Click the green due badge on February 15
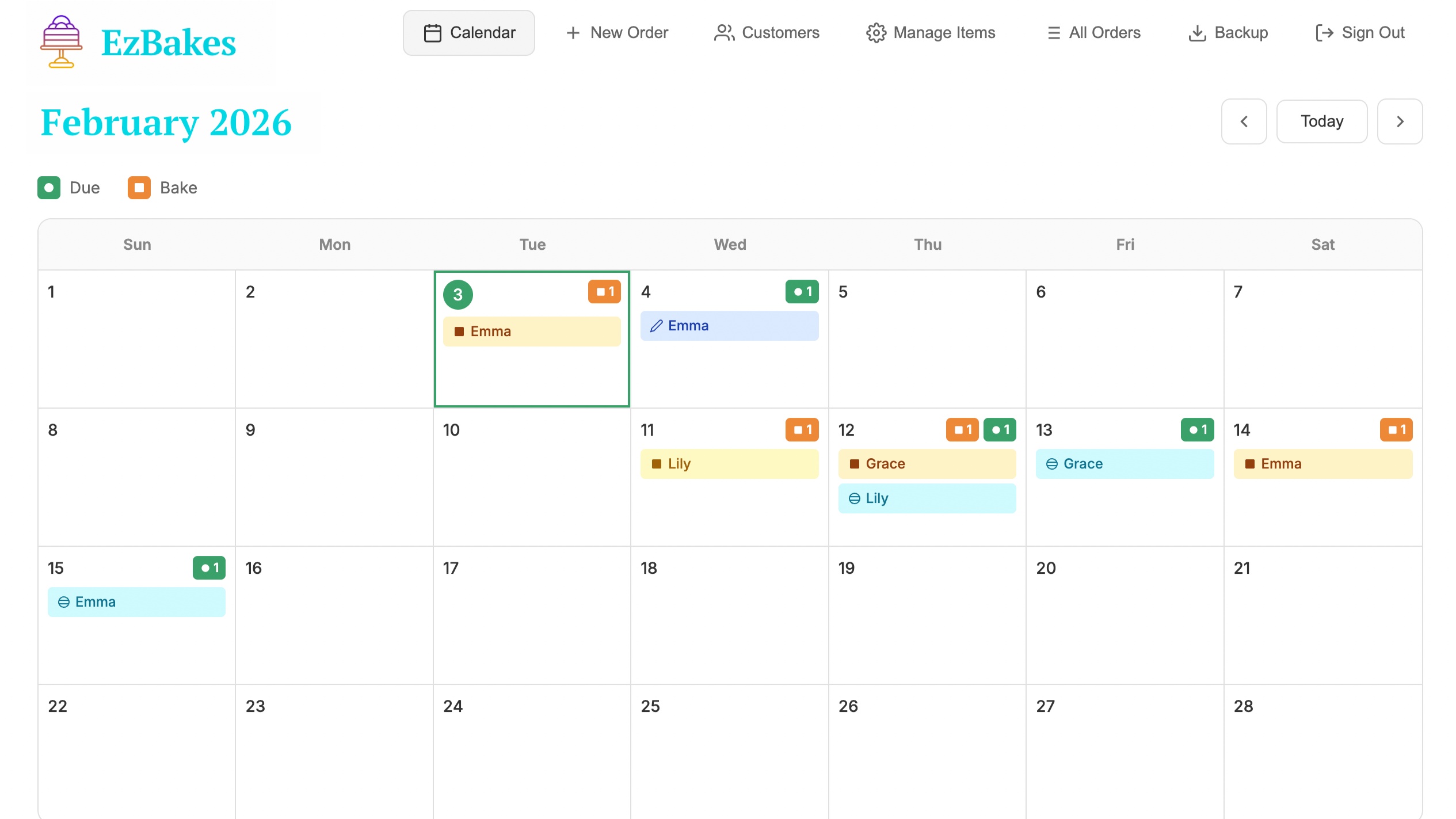The width and height of the screenshot is (1456, 819). 209,568
